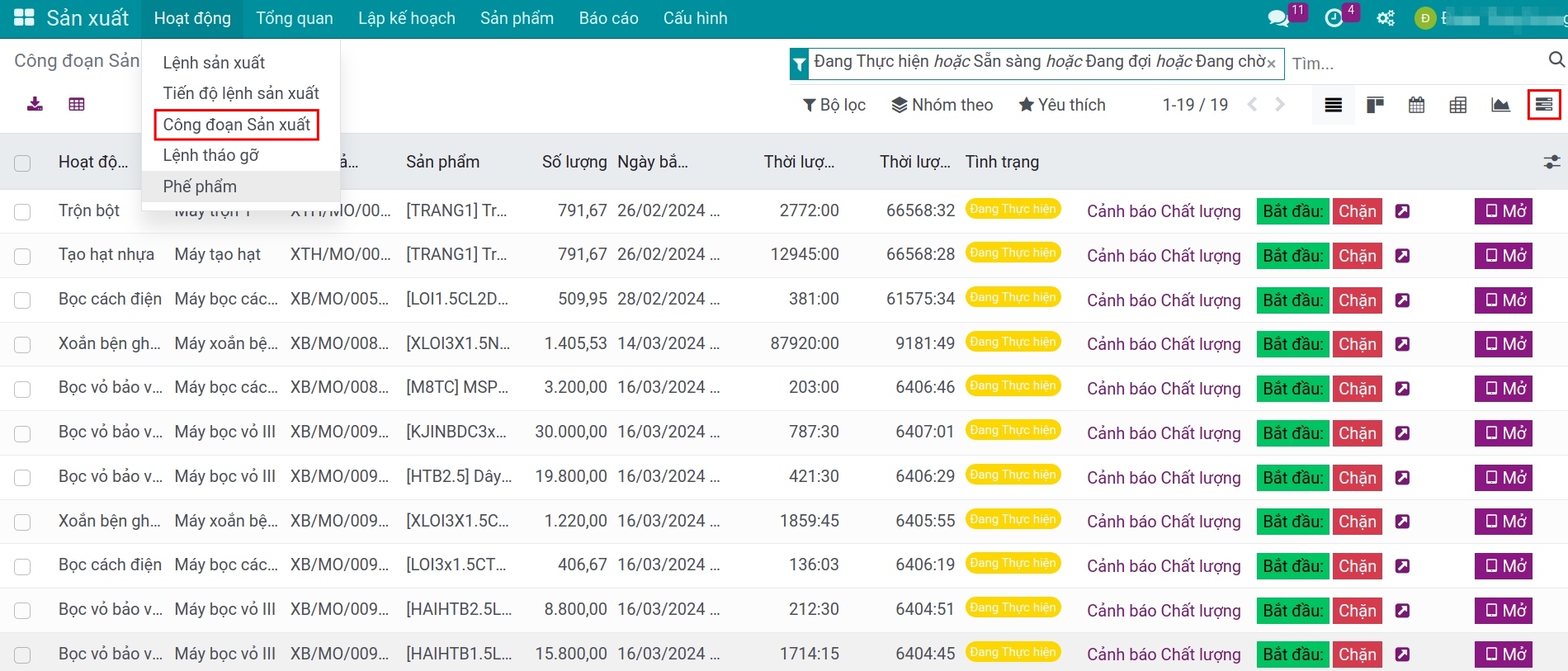Check the Tạo hạt nhựa row checkbox
The image size is (1568, 671).
pyautogui.click(x=22, y=256)
